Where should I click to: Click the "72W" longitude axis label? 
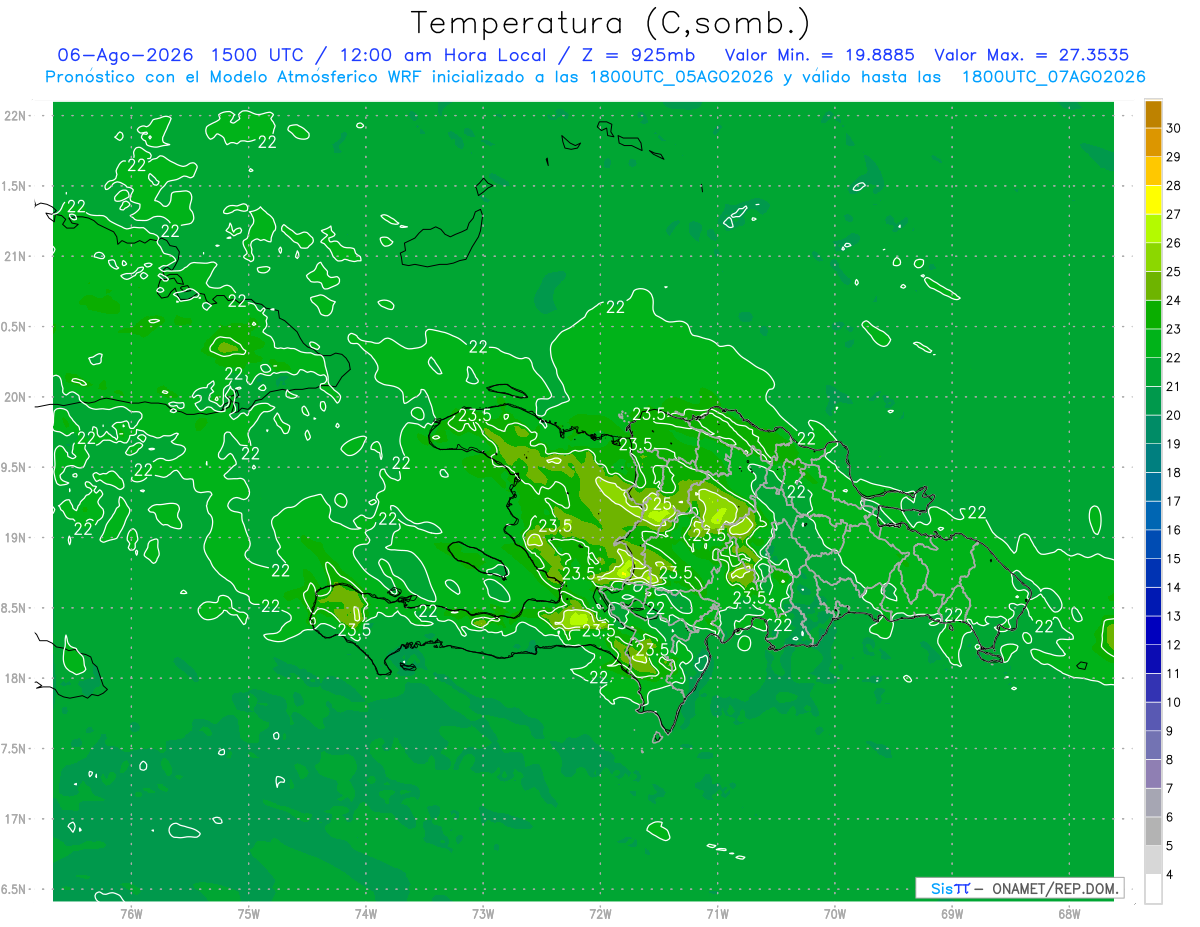[600, 914]
